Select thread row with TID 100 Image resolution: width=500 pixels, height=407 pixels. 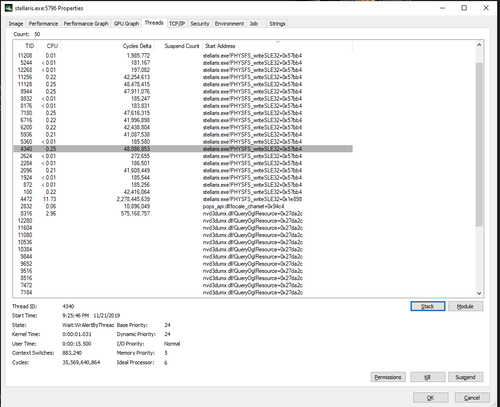[183, 192]
